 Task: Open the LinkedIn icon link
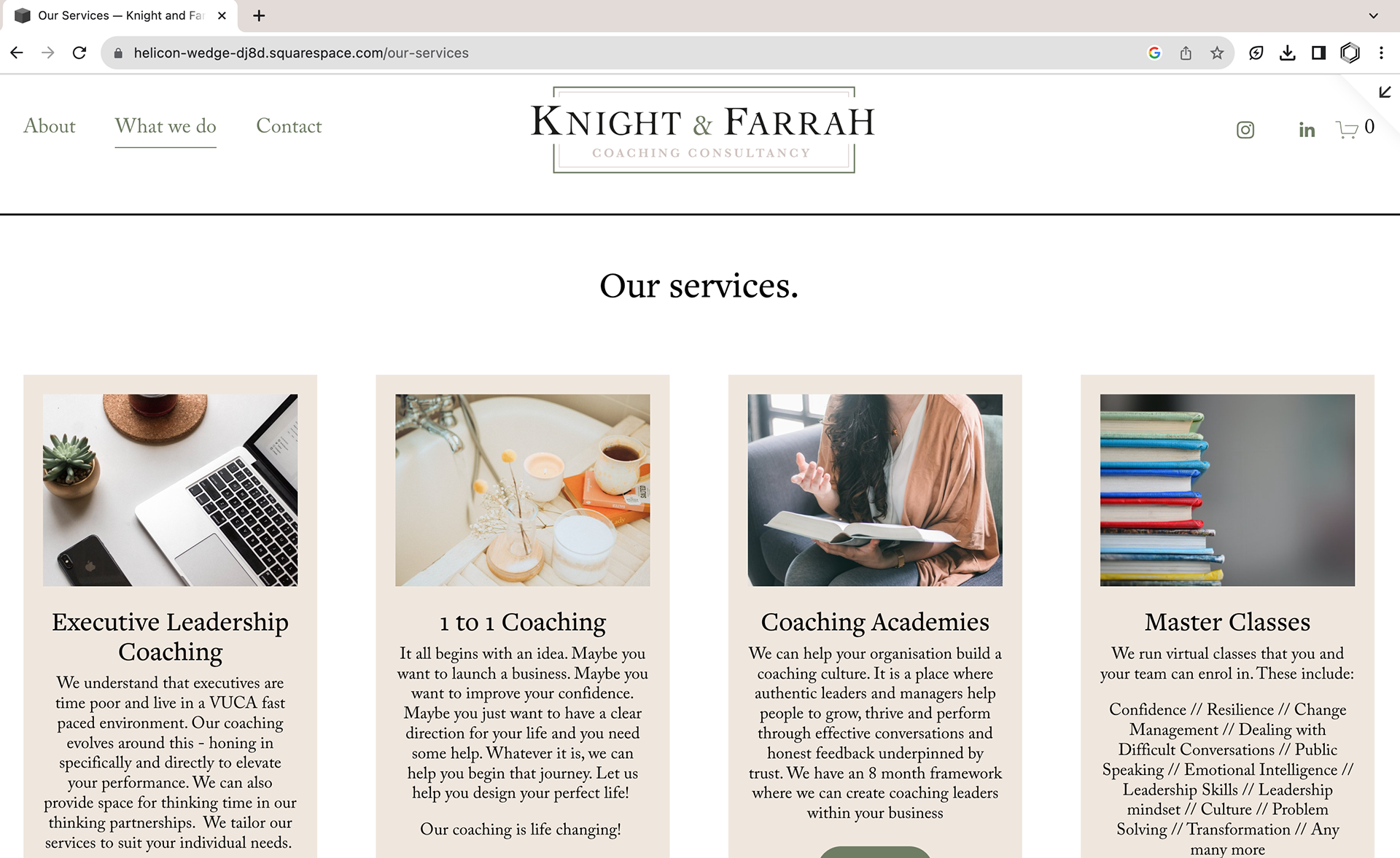[x=1307, y=130]
